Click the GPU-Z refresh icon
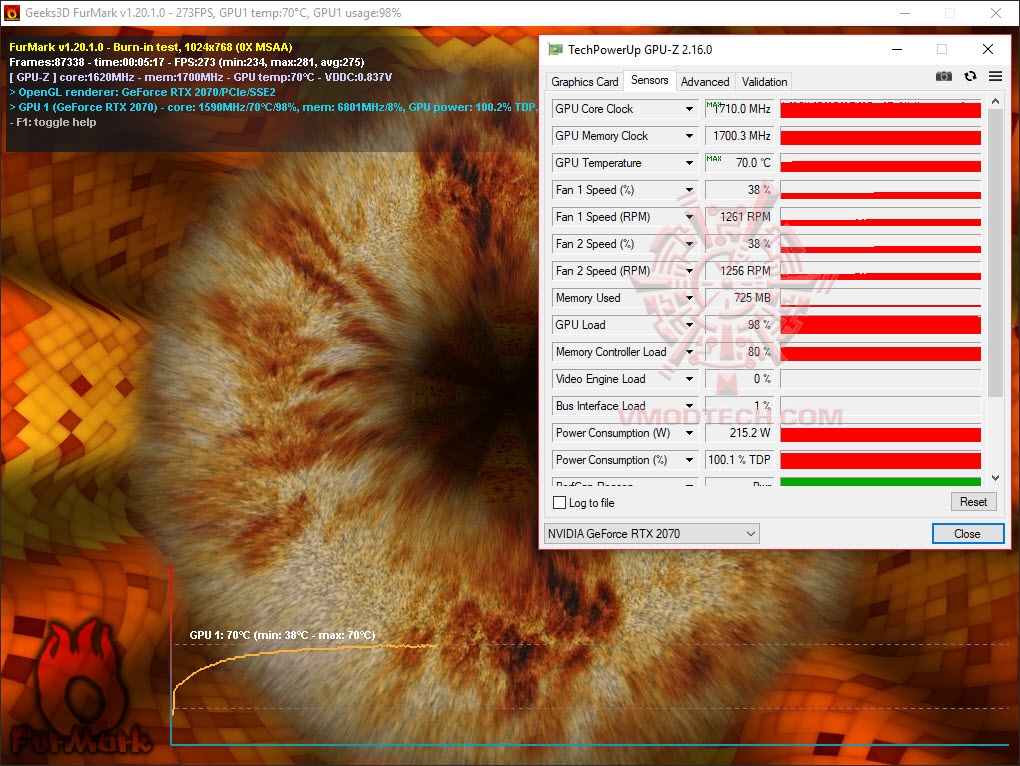The width and height of the screenshot is (1020, 766). 970,76
